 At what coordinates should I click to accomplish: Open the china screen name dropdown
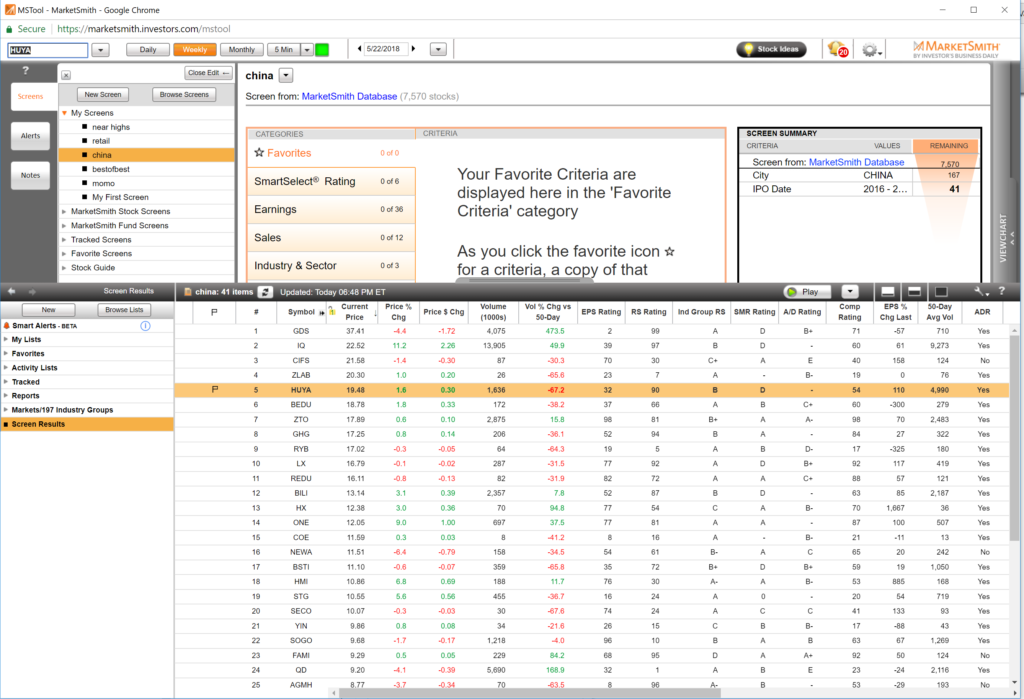pos(286,76)
